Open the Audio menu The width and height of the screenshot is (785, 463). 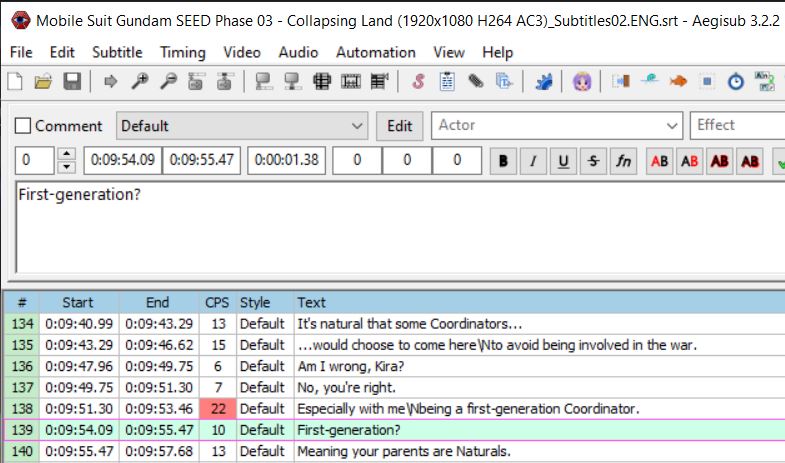[x=298, y=52]
